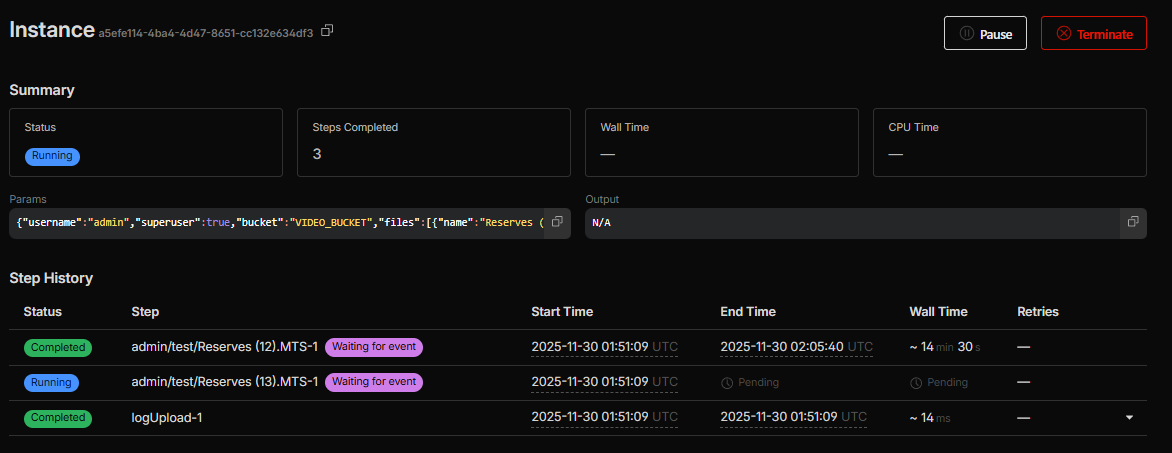
Task: Pause the running instance
Action: tap(985, 33)
